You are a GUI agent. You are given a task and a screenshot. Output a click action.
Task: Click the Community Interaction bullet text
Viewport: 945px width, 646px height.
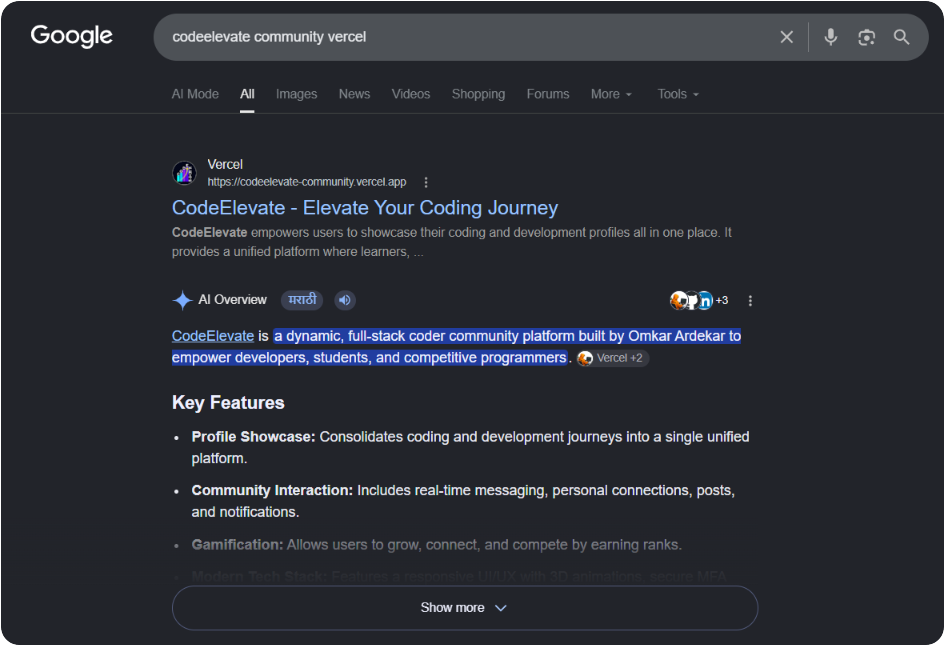463,501
